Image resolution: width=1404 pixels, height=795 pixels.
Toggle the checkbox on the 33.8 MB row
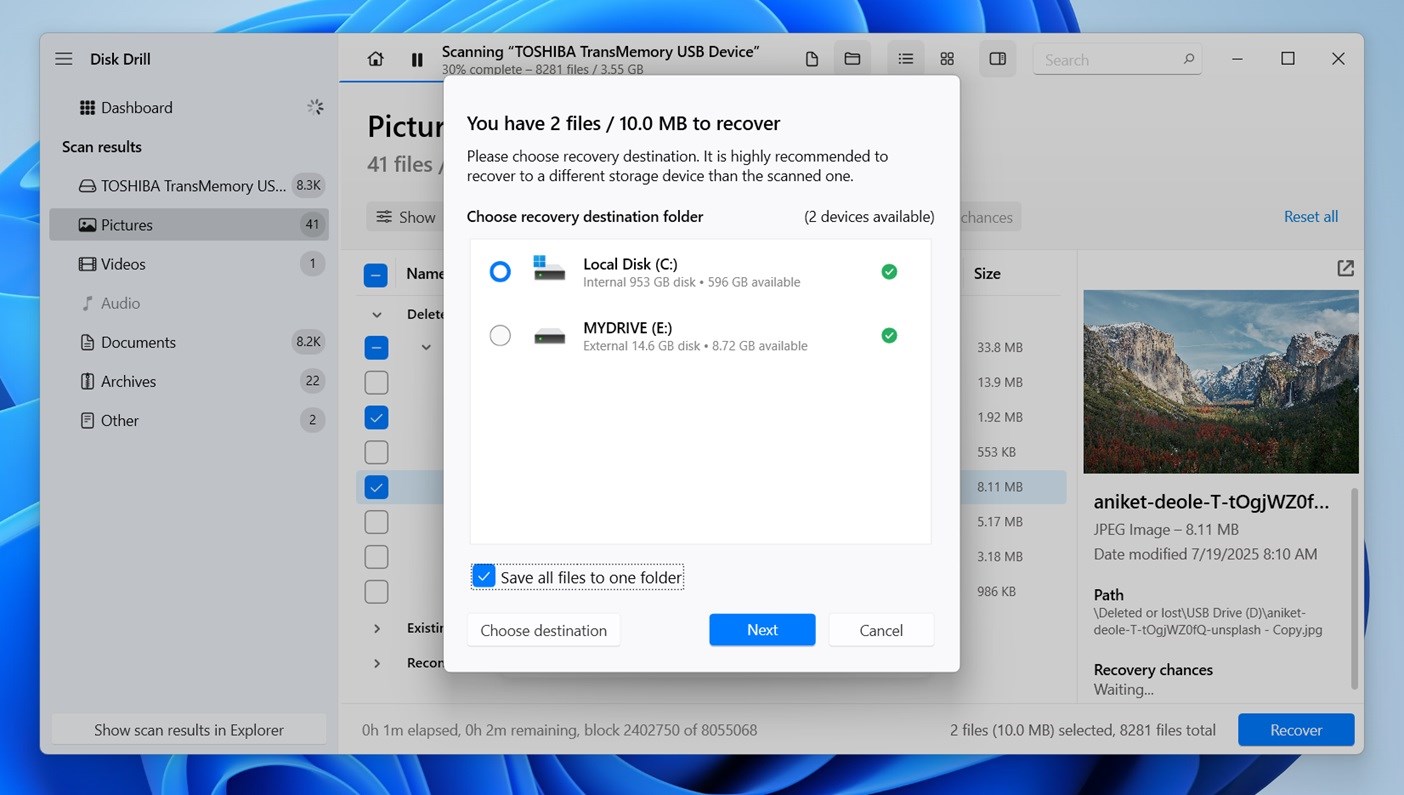(x=376, y=347)
